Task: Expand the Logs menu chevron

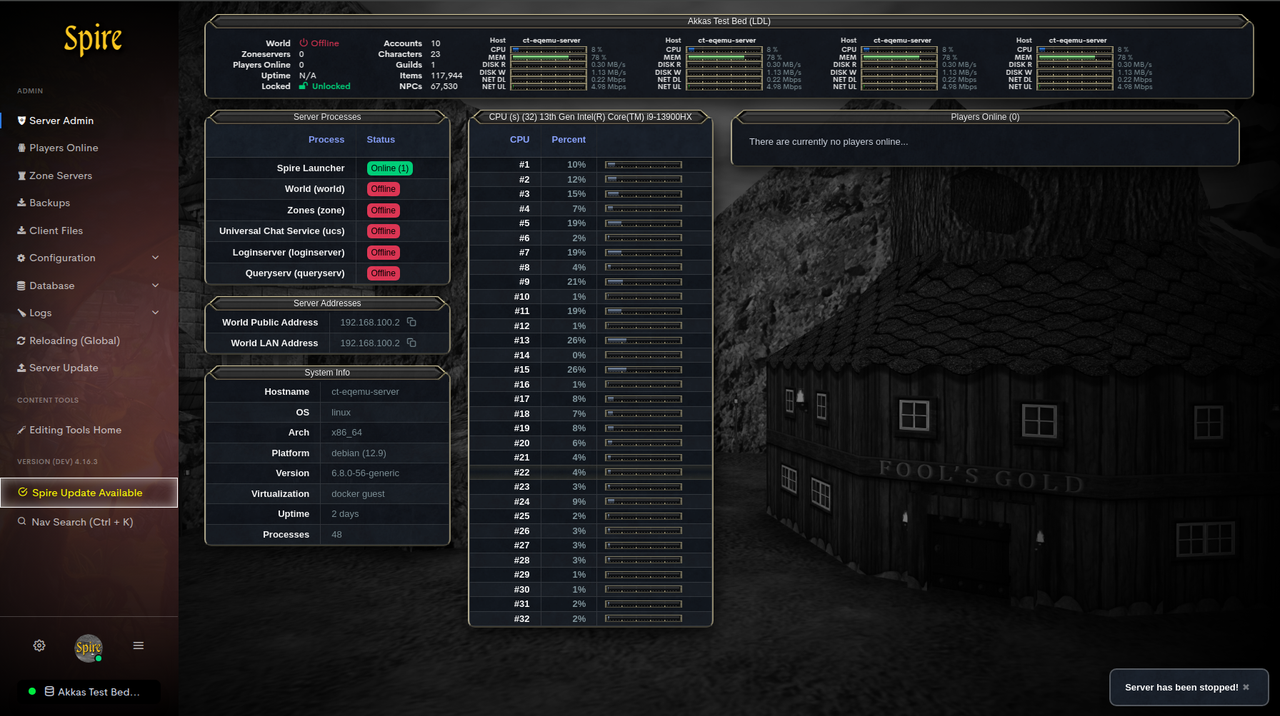Action: pyautogui.click(x=155, y=313)
